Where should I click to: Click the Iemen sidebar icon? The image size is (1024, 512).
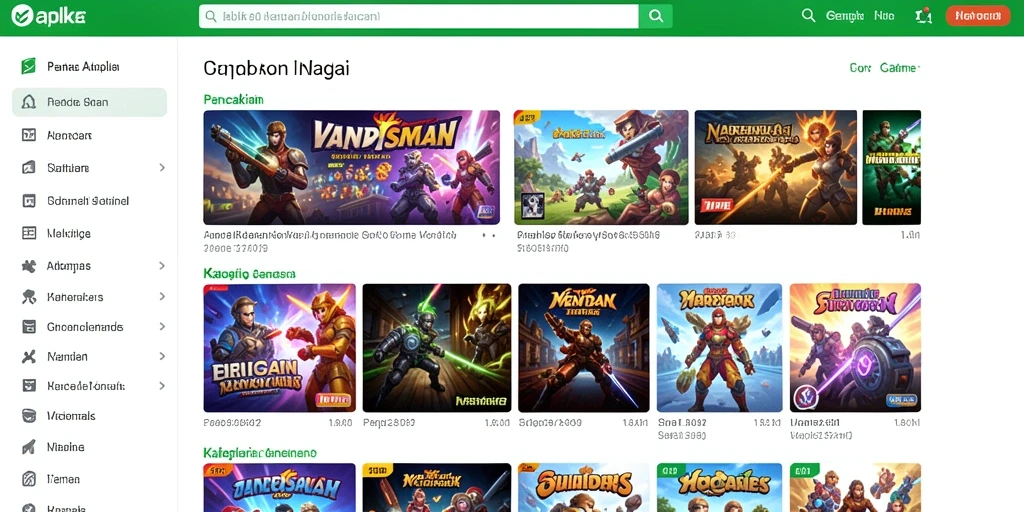tap(28, 479)
